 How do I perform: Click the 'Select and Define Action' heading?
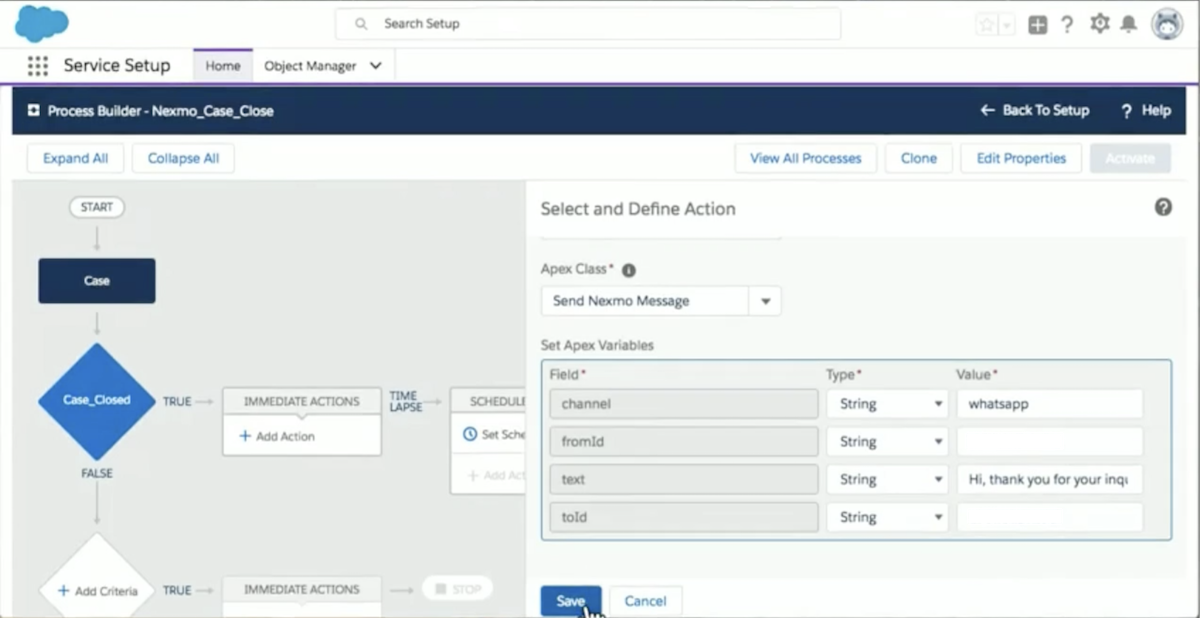pos(638,209)
